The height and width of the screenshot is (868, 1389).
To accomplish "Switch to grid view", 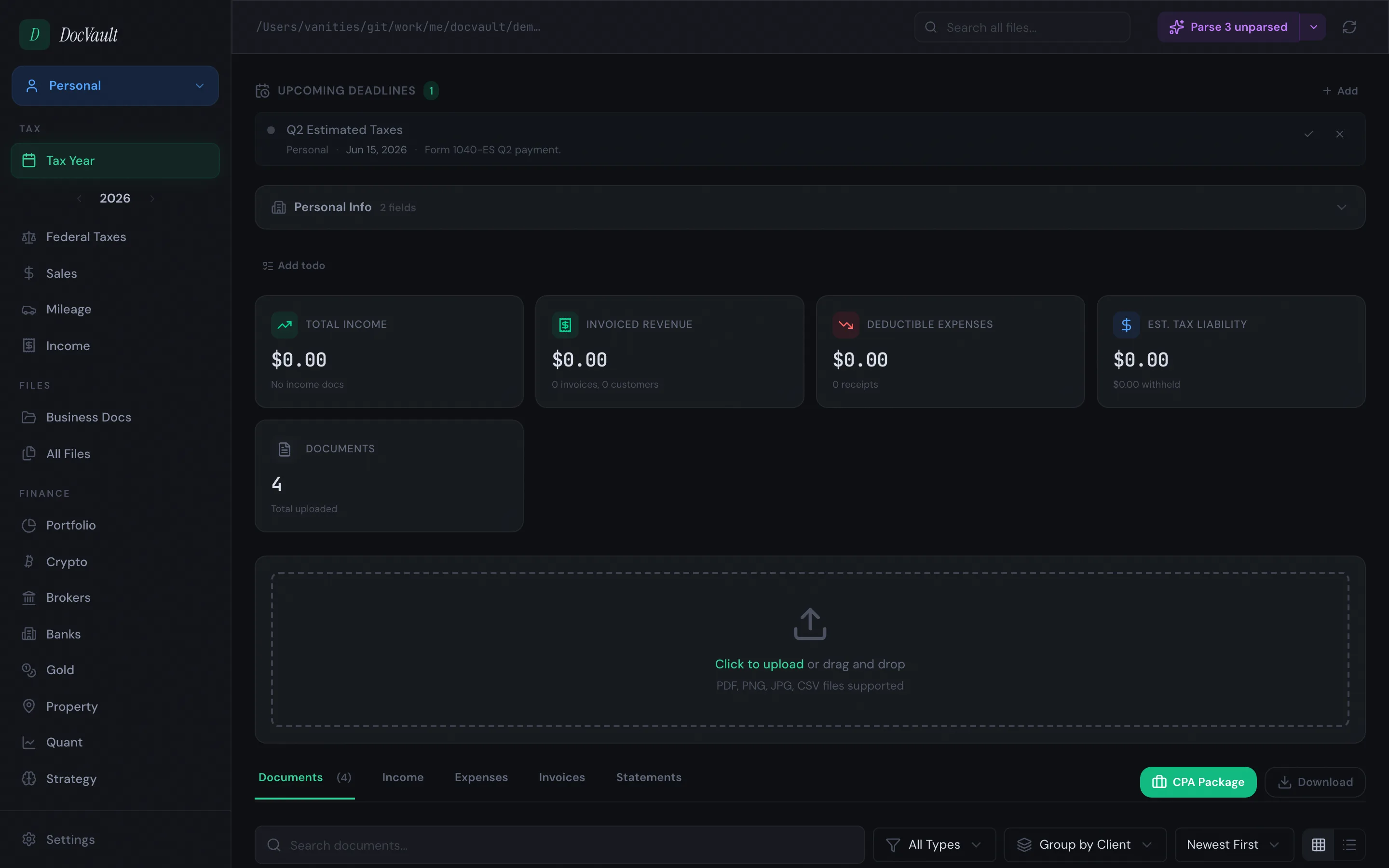I will pos(1319,844).
